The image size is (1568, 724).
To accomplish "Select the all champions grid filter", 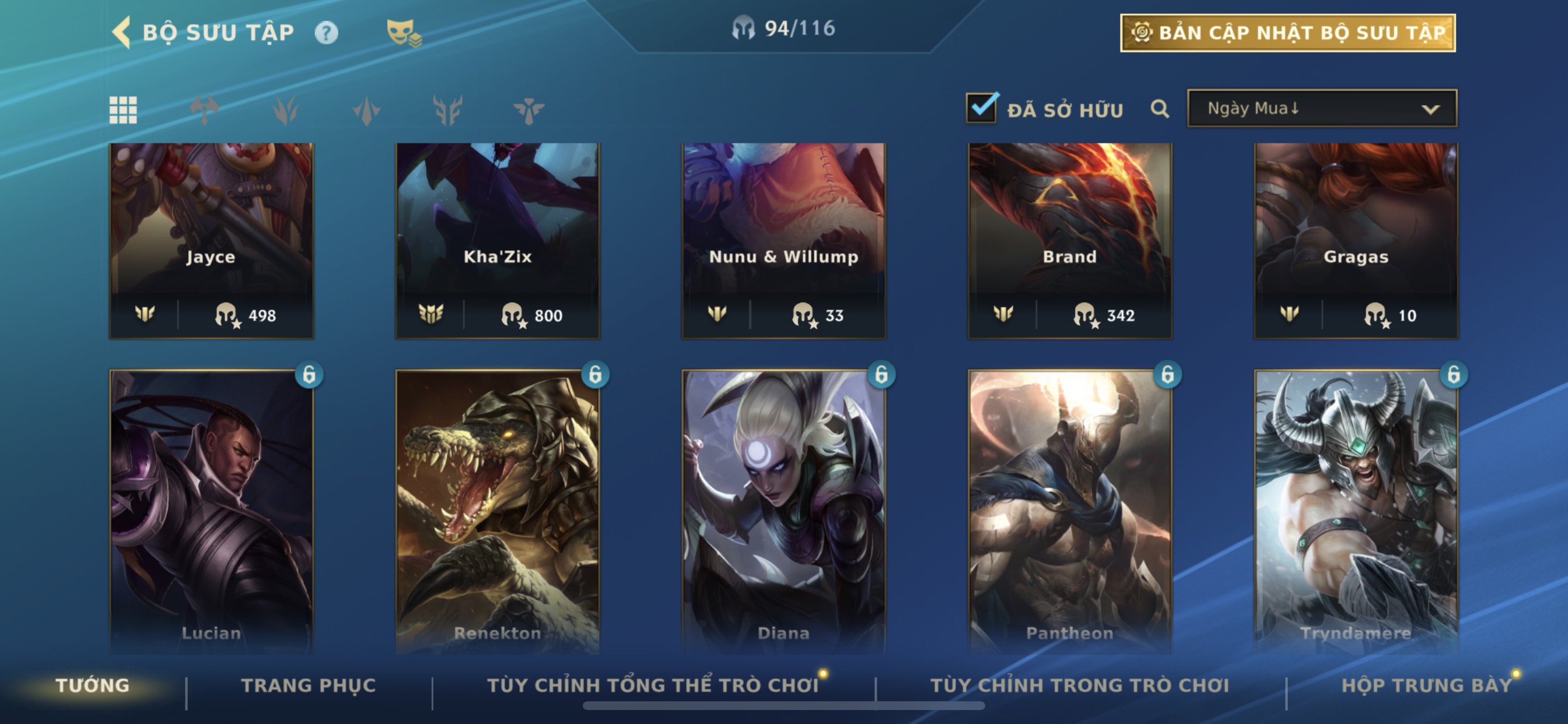I will pyautogui.click(x=123, y=110).
